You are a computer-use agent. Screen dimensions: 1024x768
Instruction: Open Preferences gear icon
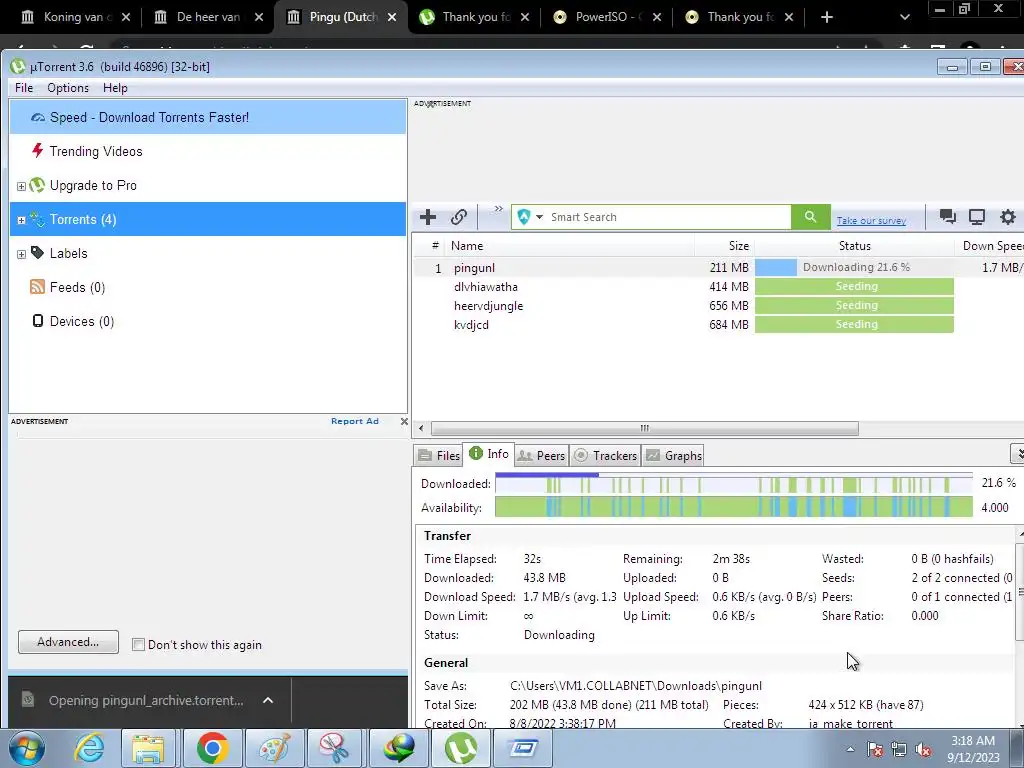(1008, 217)
